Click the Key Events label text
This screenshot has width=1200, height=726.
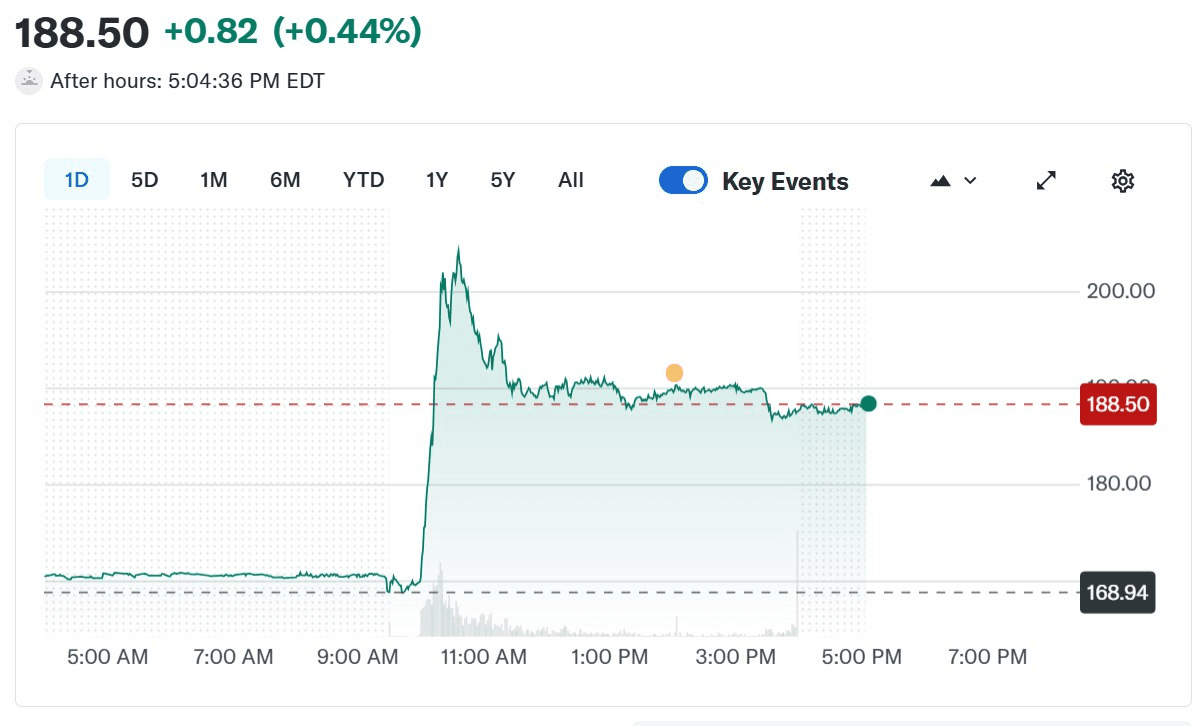coord(785,182)
